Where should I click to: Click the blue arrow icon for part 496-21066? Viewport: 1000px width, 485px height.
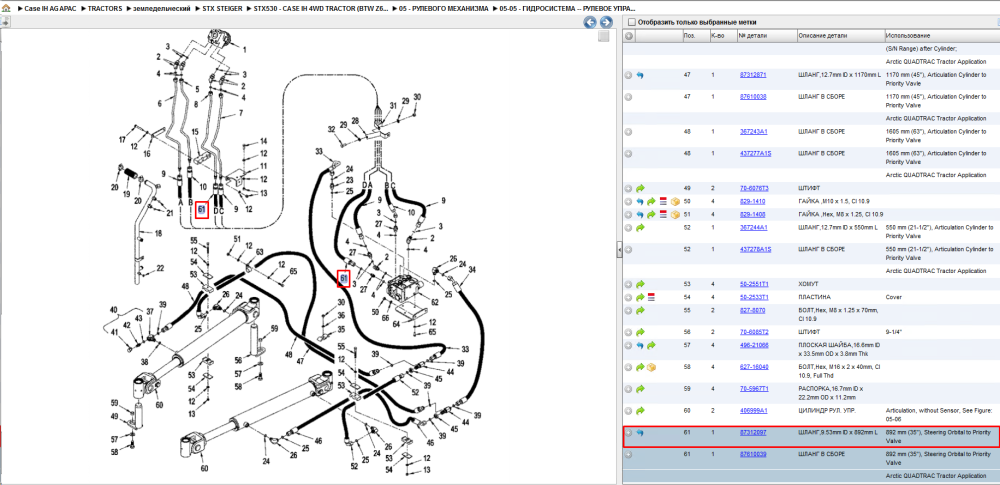point(640,345)
